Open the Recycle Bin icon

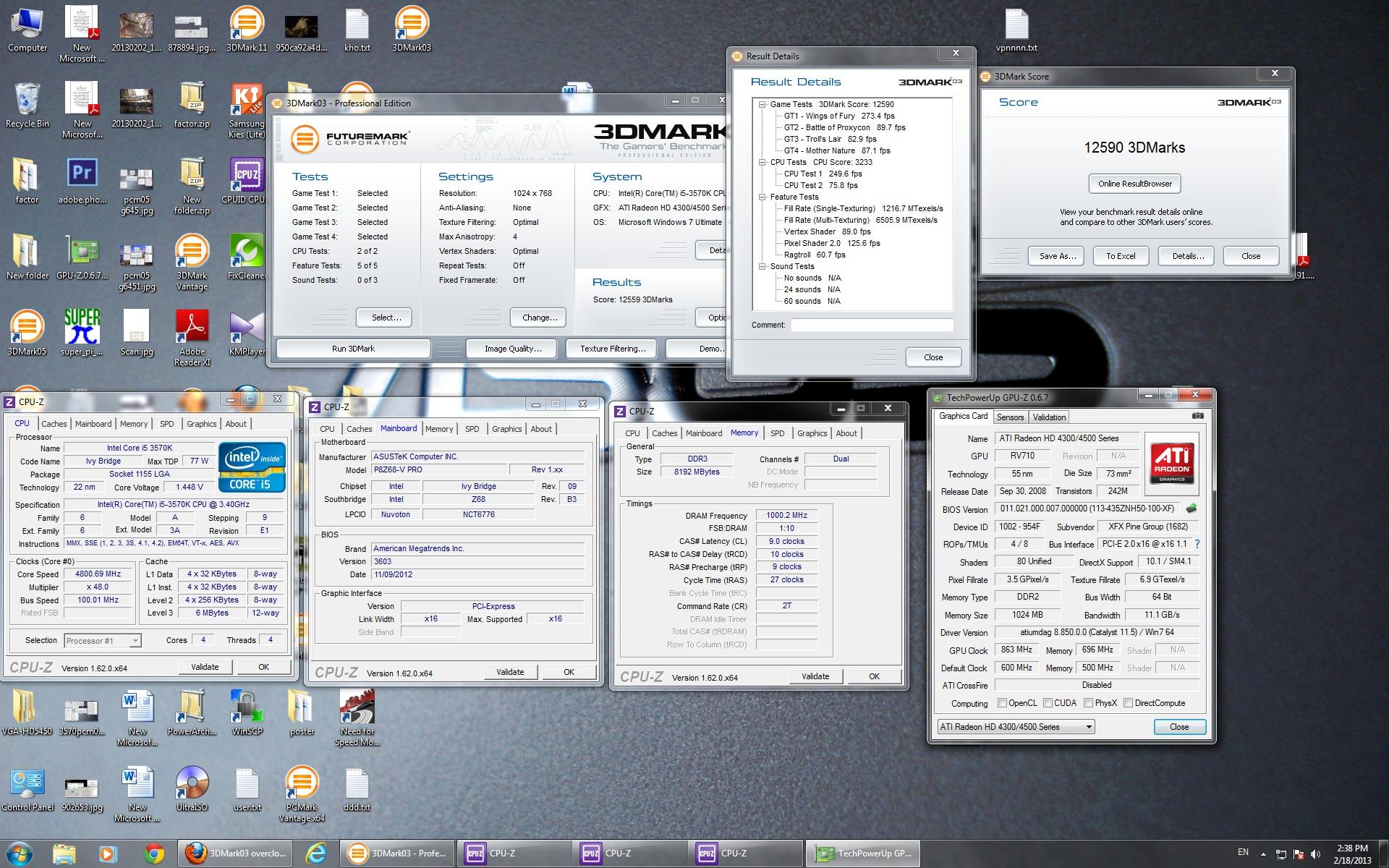coord(27,105)
